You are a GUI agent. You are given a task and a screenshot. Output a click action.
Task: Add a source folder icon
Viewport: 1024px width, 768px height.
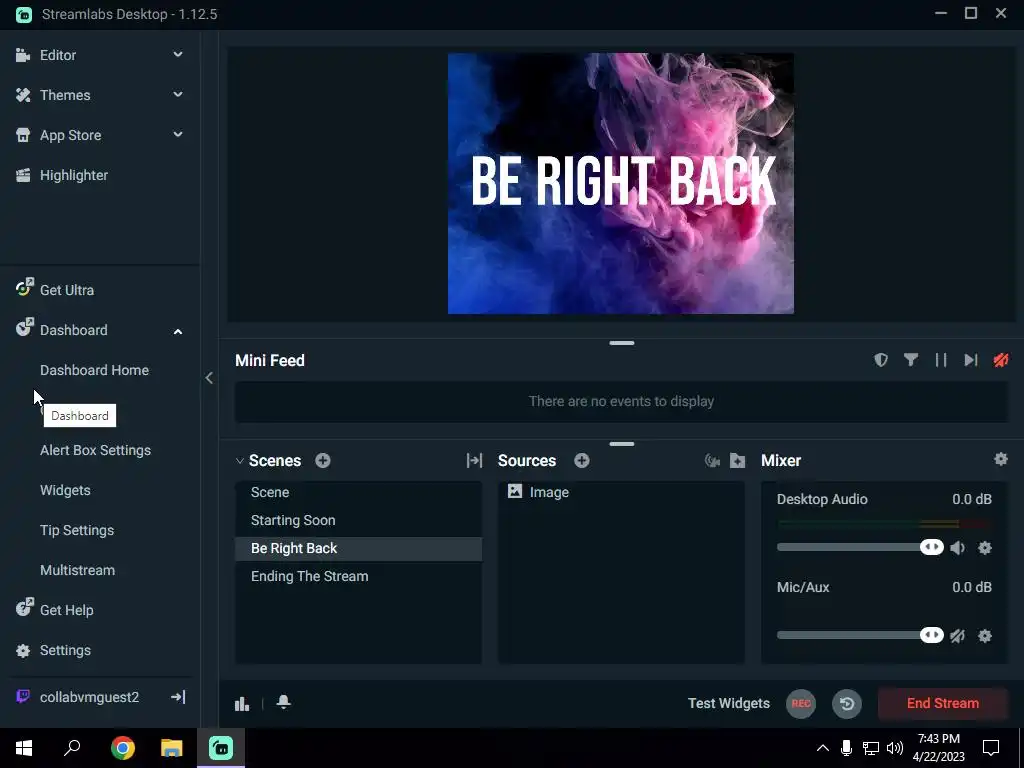737,461
